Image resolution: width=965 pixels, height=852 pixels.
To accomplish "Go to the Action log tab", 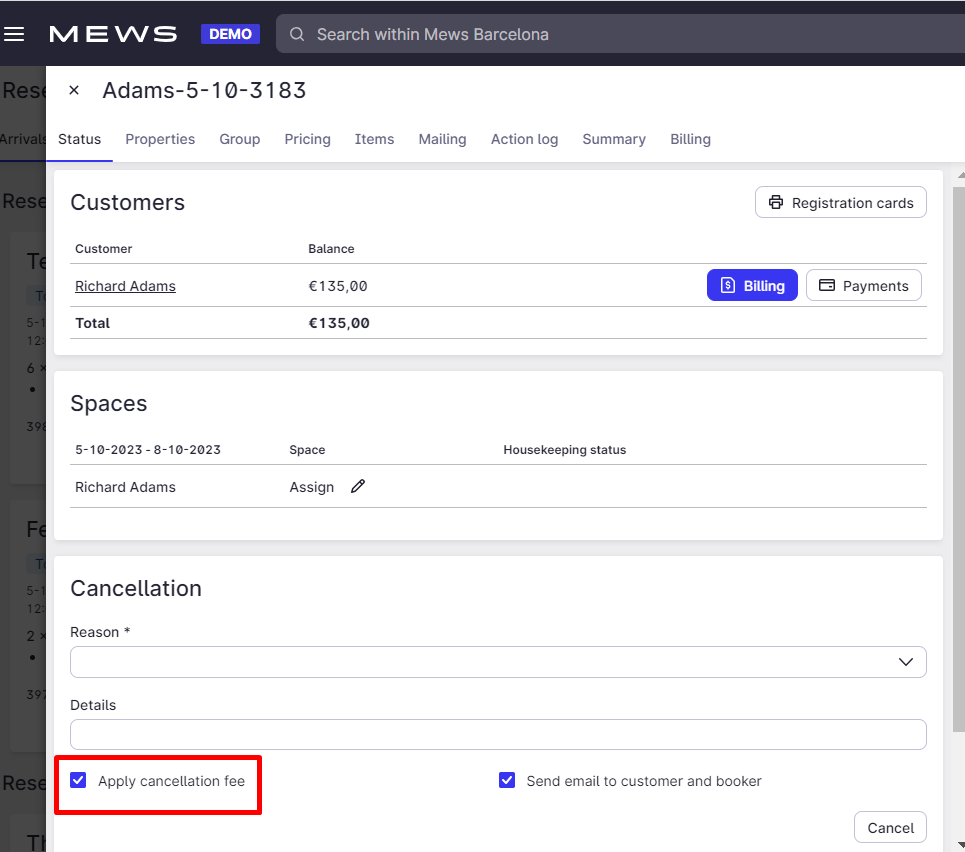I will (x=524, y=139).
